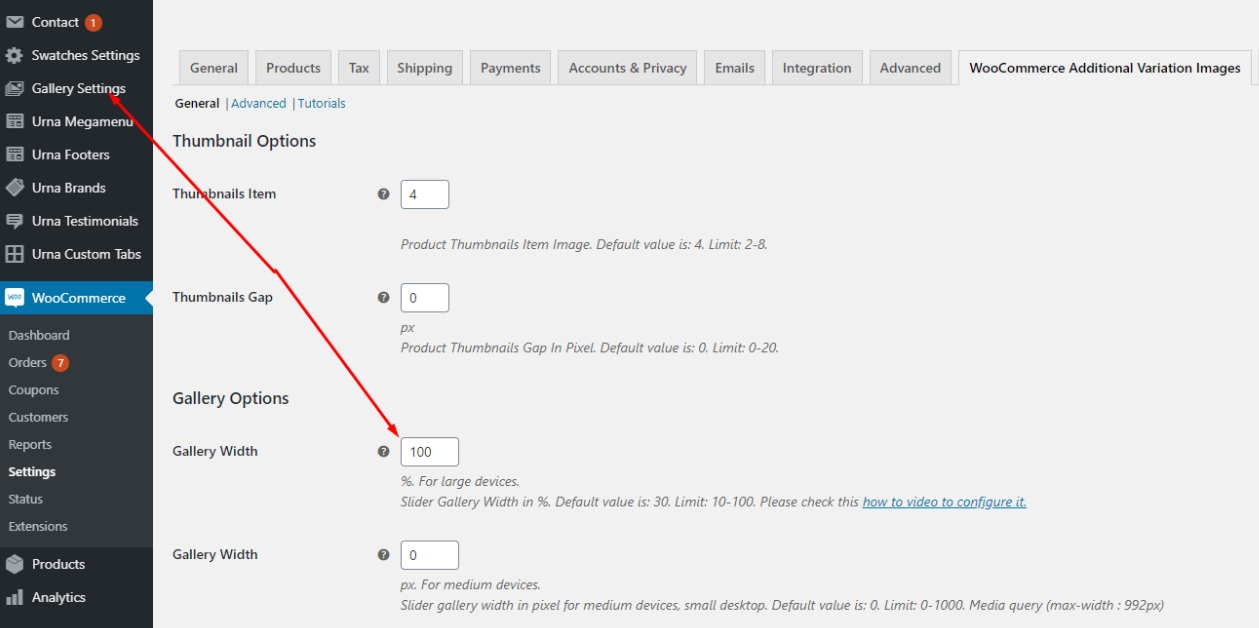1259x628 pixels.
Task: Open the Advanced settings tab
Action: [x=910, y=68]
